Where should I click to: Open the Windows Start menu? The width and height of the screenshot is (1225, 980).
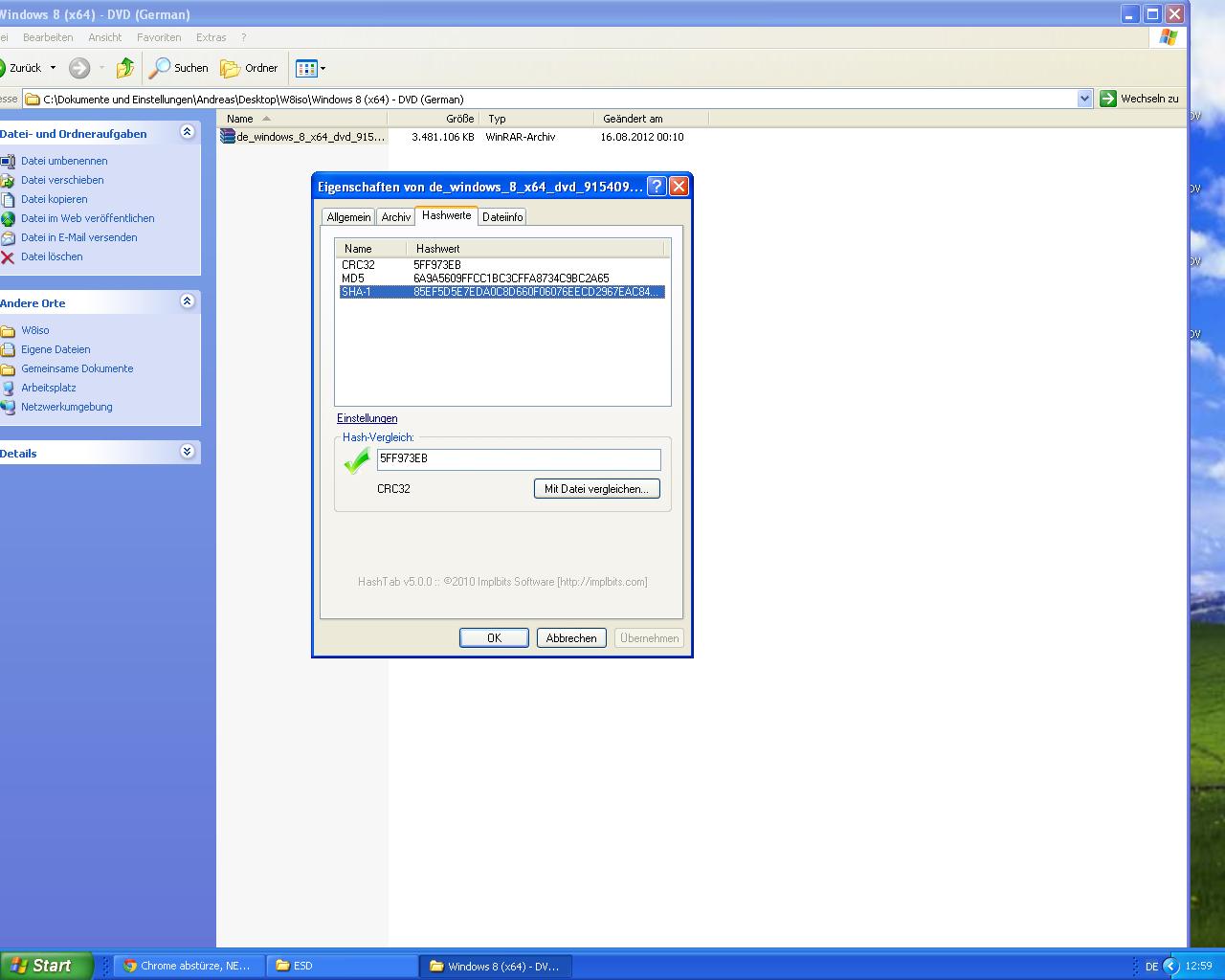click(46, 966)
